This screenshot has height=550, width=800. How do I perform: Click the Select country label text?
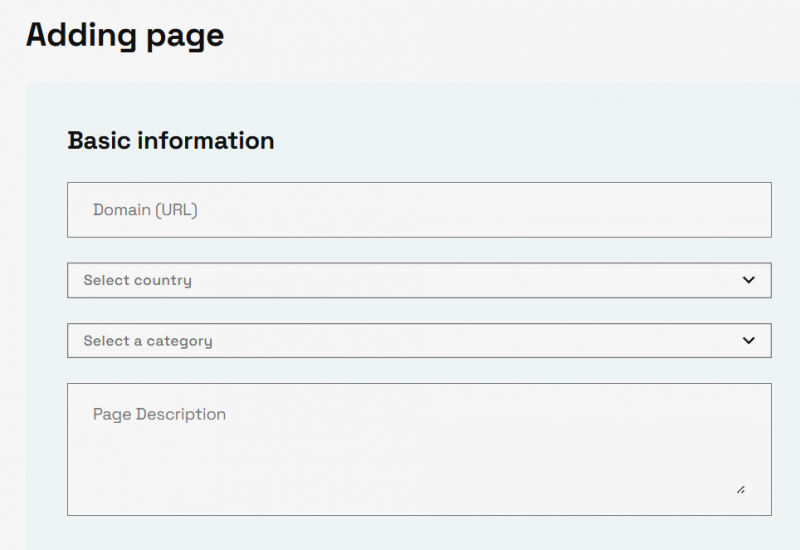click(x=137, y=280)
